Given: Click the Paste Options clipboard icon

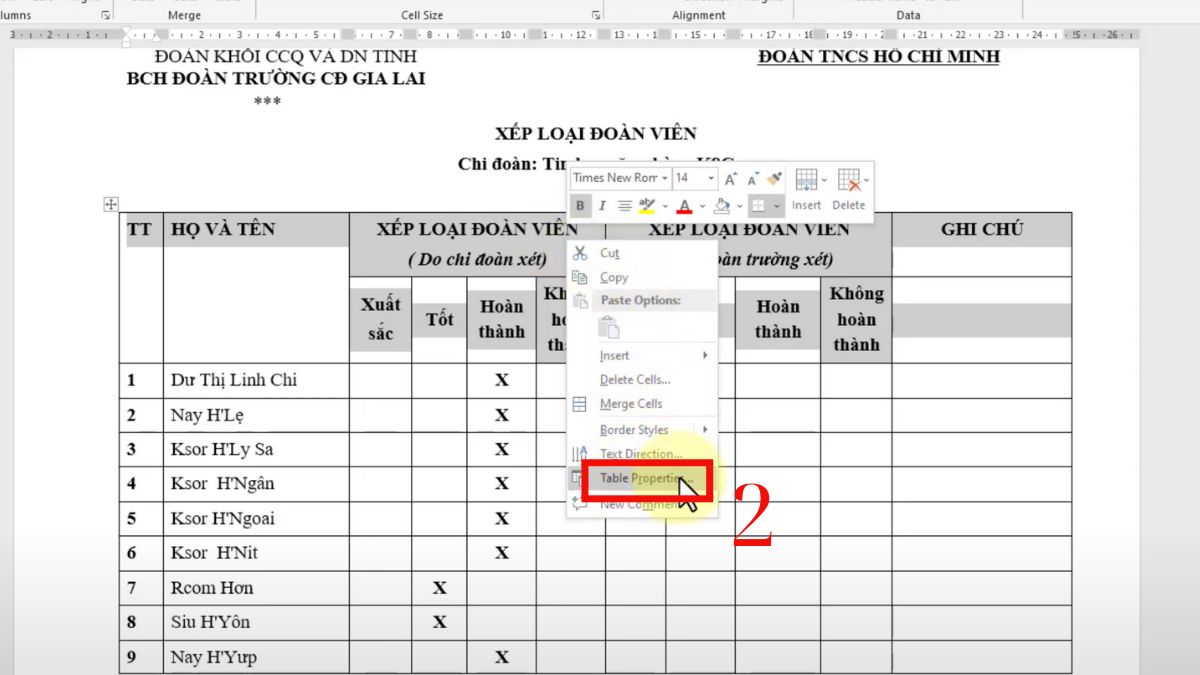Looking at the screenshot, I should tap(609, 327).
